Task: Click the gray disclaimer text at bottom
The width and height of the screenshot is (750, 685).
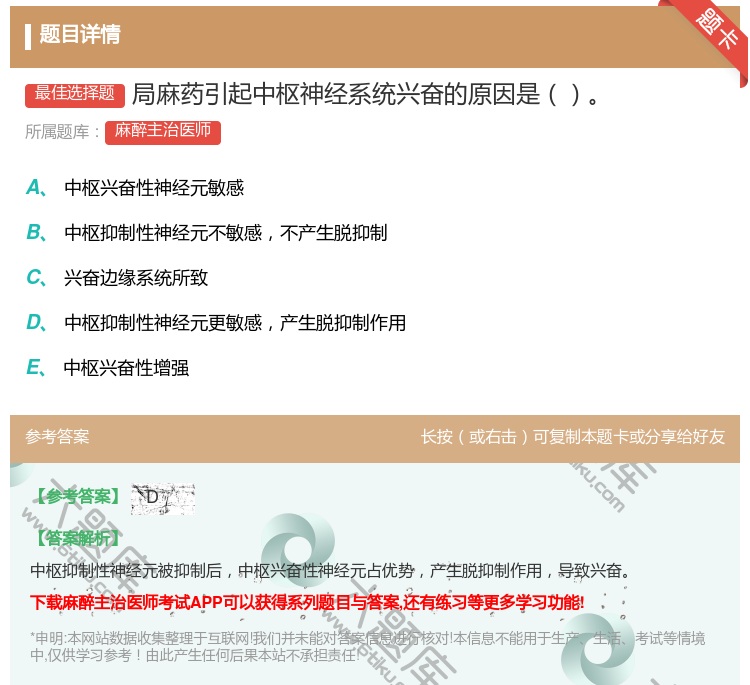Action: click(367, 647)
